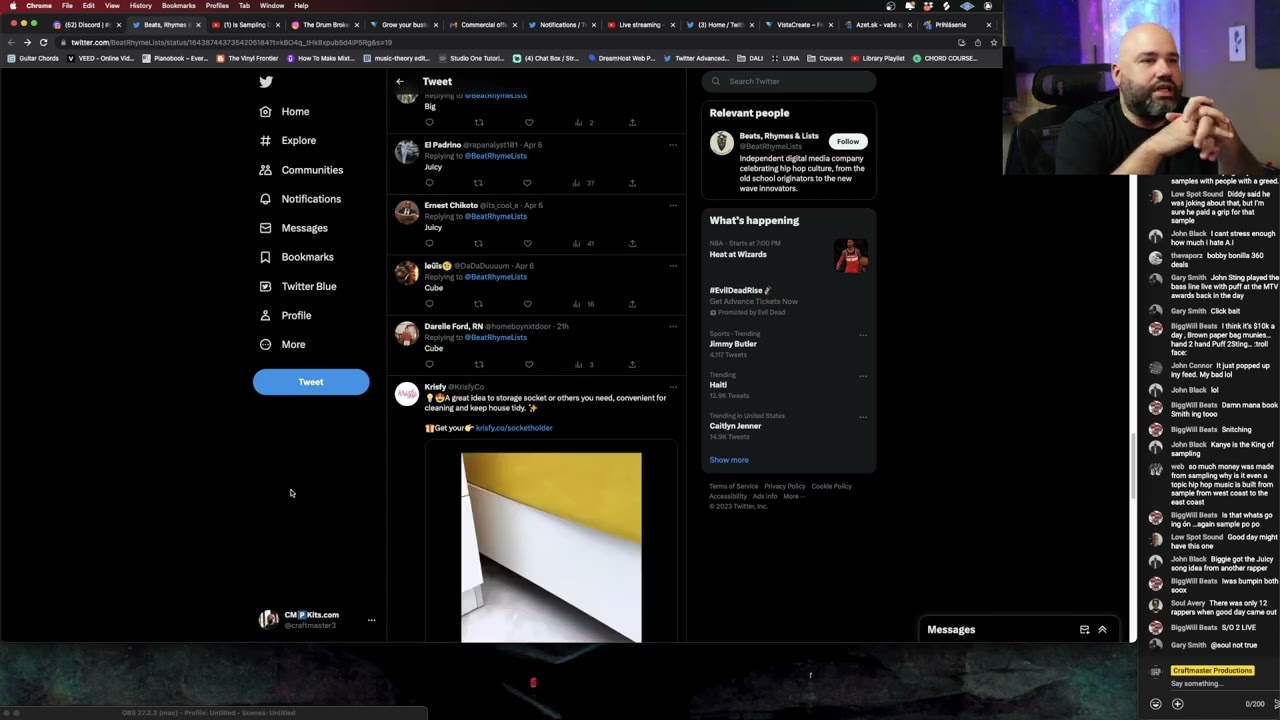This screenshot has width=1280, height=720.
Task: Open Chrome Bookmarks menu
Action: point(178,6)
